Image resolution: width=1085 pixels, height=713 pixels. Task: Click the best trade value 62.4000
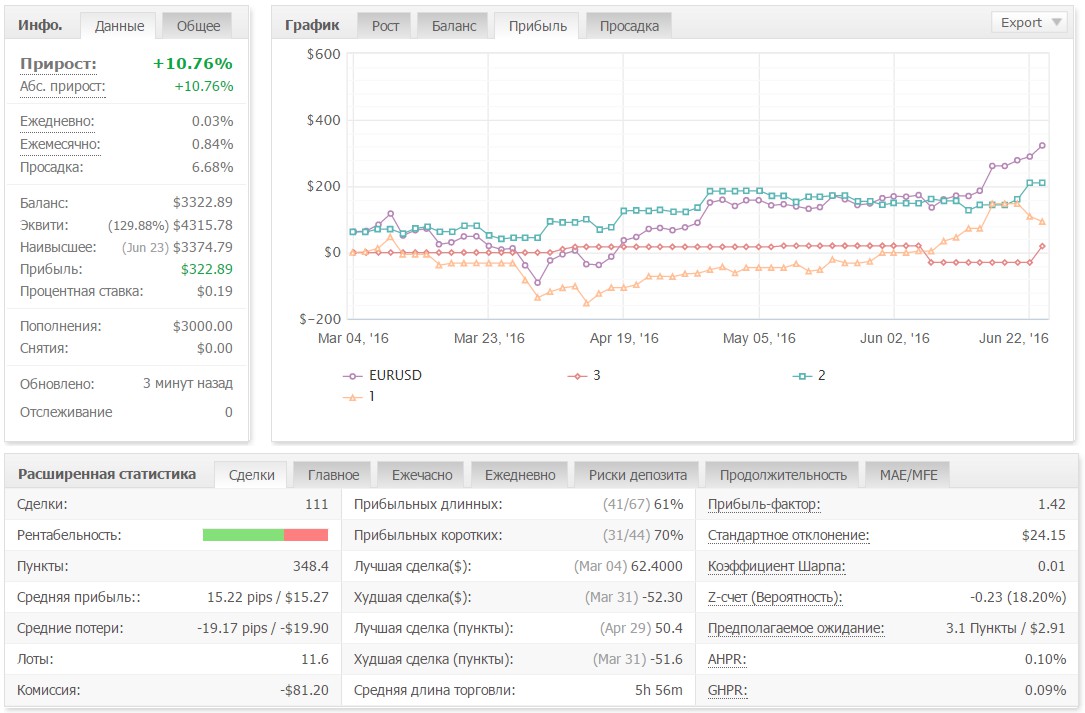pos(657,566)
